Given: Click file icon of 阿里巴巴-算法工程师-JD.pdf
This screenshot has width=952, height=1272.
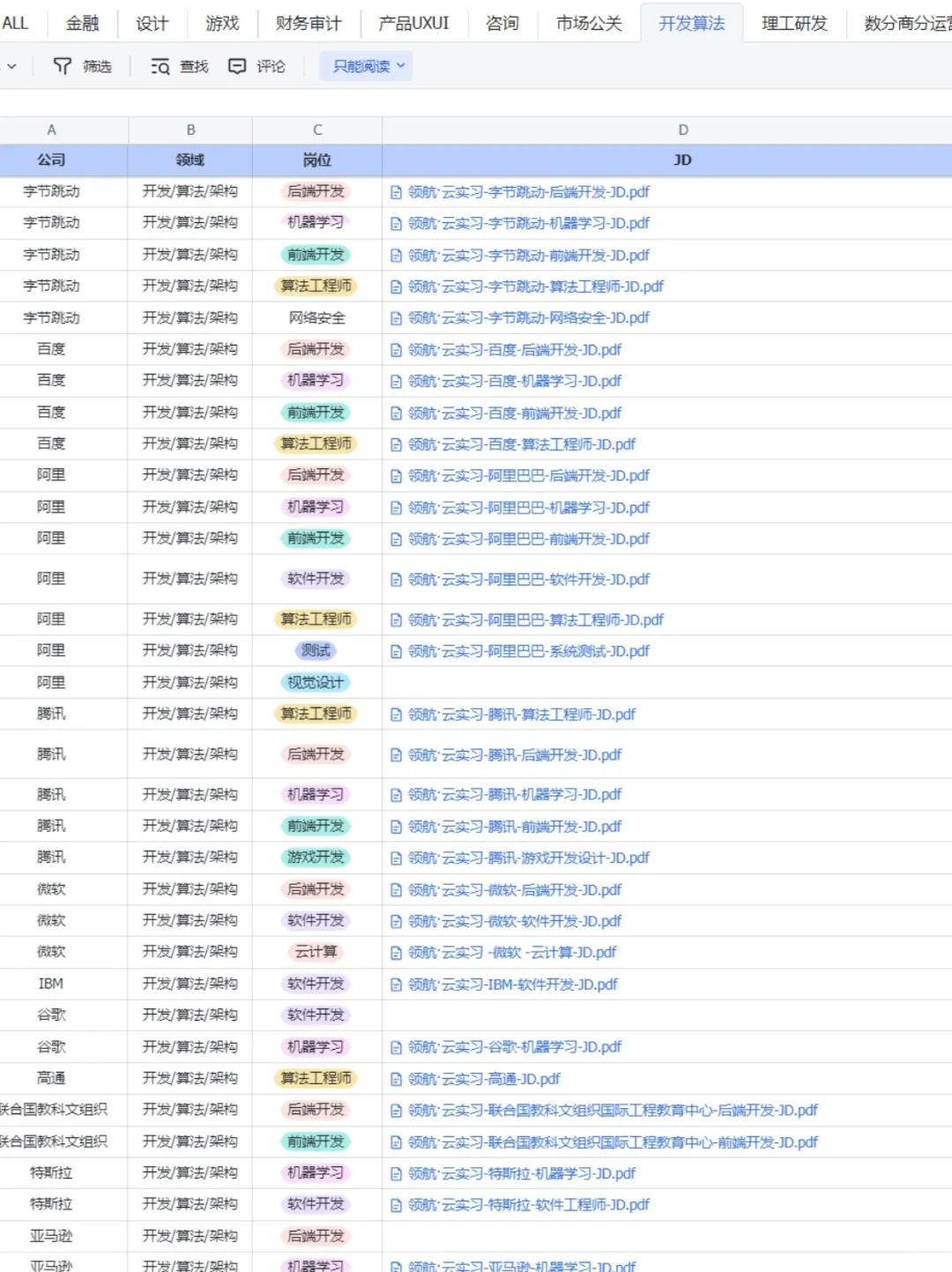Looking at the screenshot, I should pos(396,621).
